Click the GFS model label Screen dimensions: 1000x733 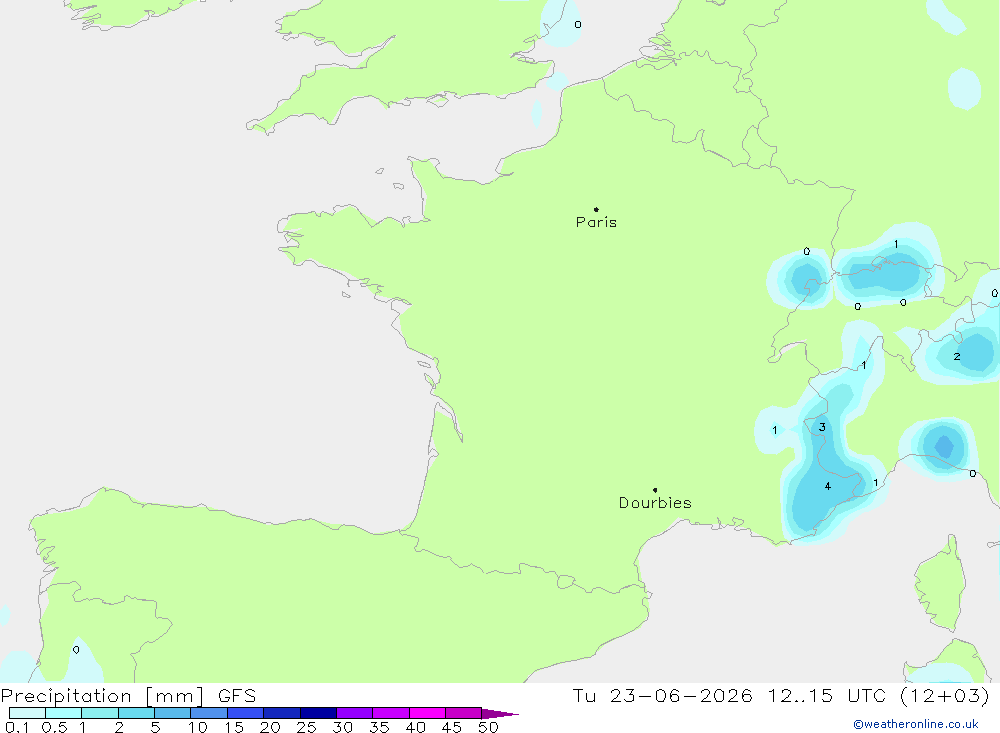(237, 695)
